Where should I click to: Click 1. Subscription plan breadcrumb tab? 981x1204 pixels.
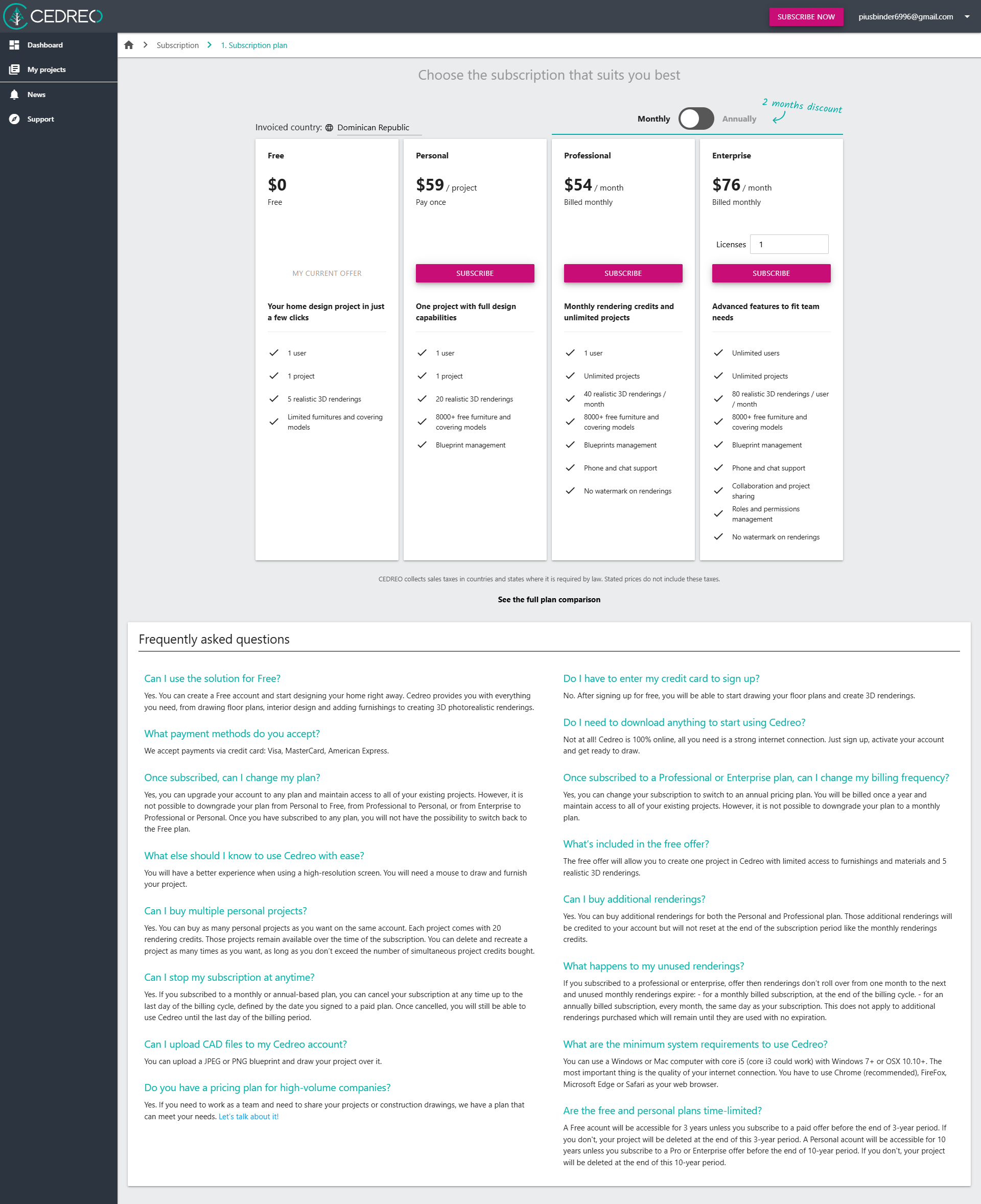point(254,45)
